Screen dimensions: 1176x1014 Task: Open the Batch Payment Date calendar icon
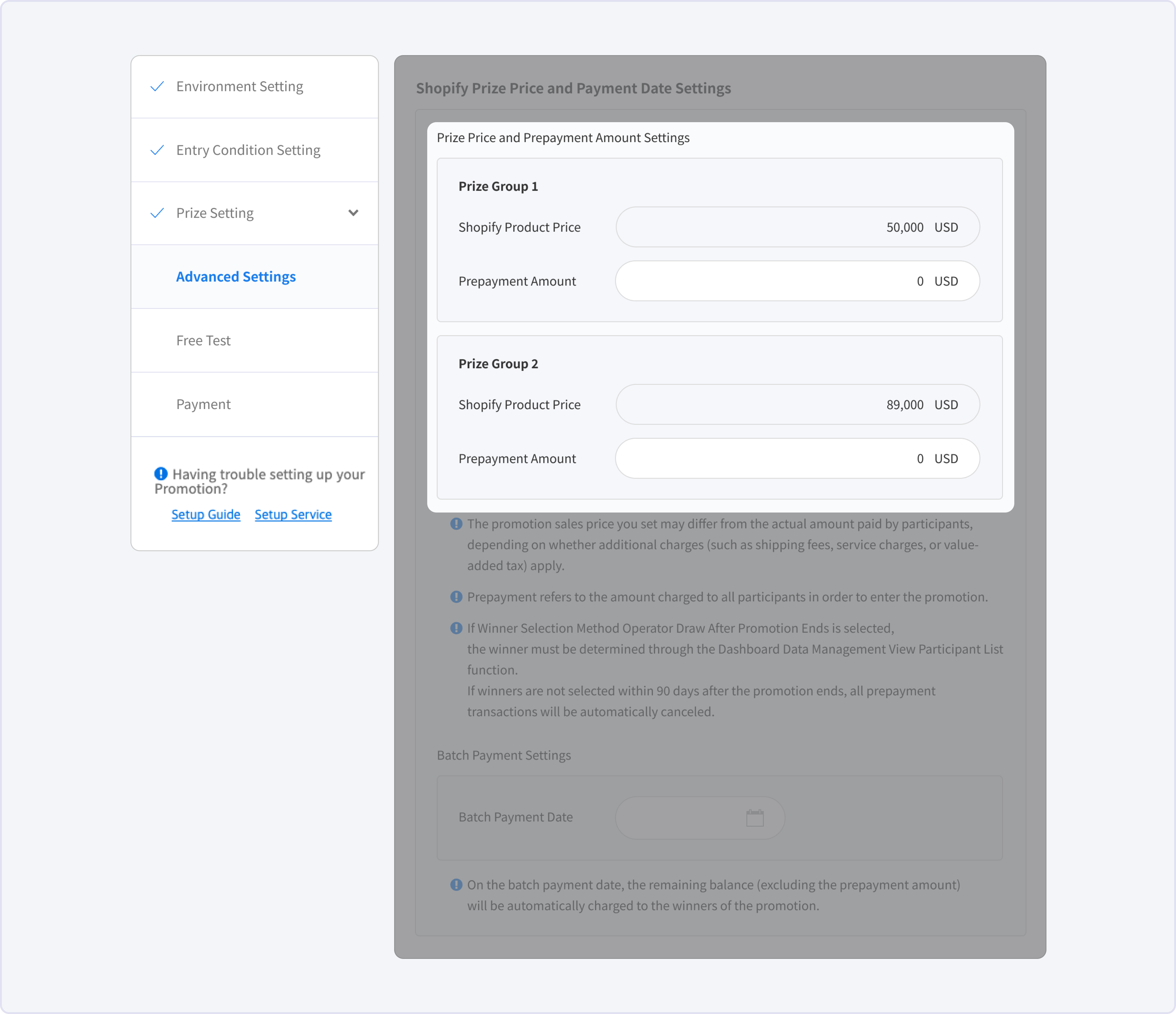point(755,818)
